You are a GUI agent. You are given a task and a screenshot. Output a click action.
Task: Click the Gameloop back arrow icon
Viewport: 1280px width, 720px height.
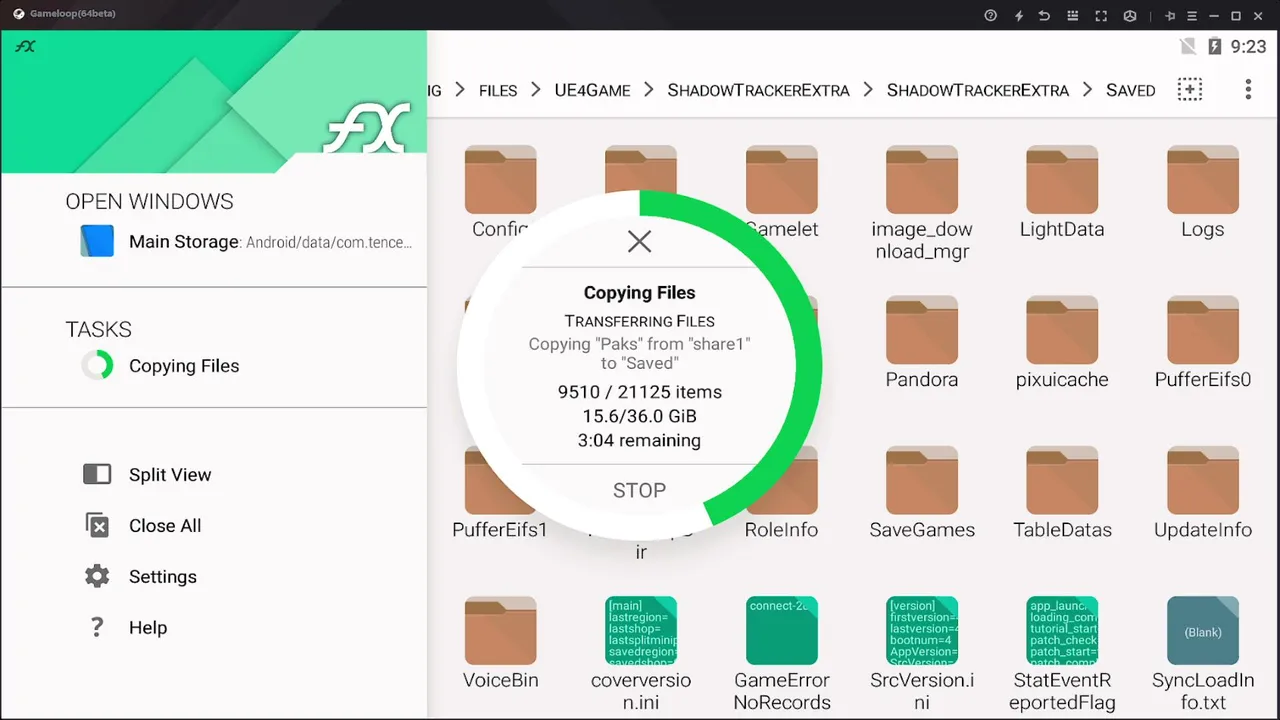click(1045, 15)
